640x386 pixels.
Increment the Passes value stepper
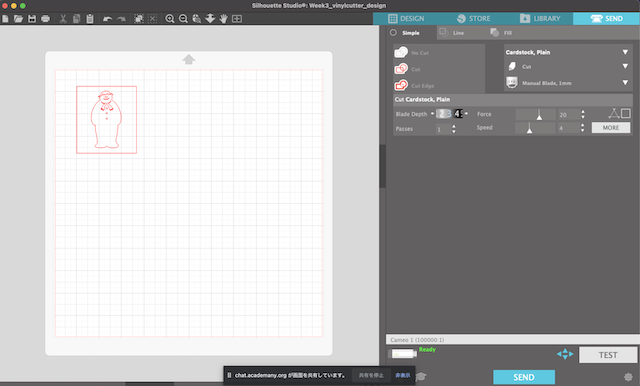pyautogui.click(x=453, y=126)
